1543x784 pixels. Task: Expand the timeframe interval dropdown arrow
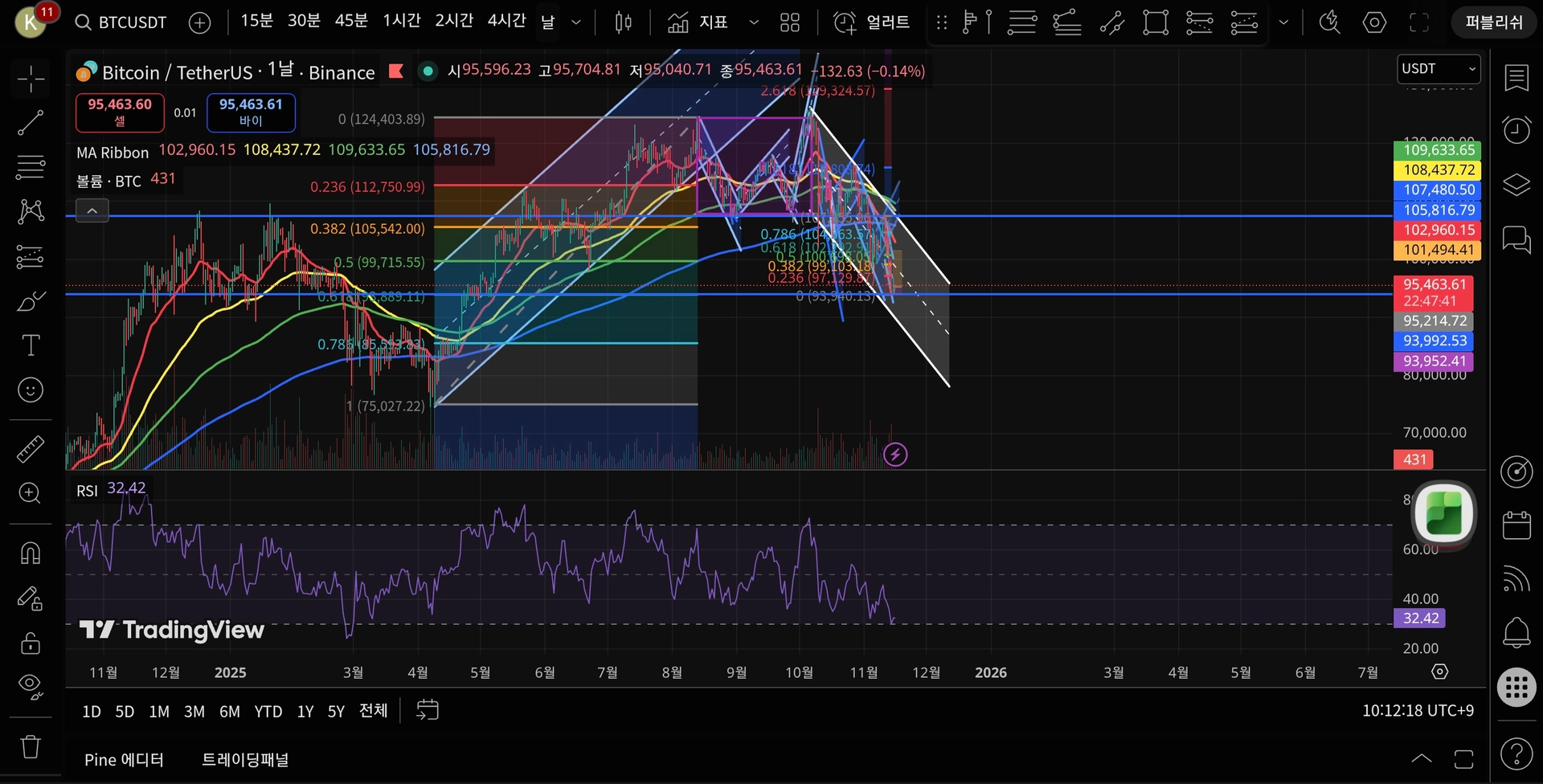(x=575, y=22)
